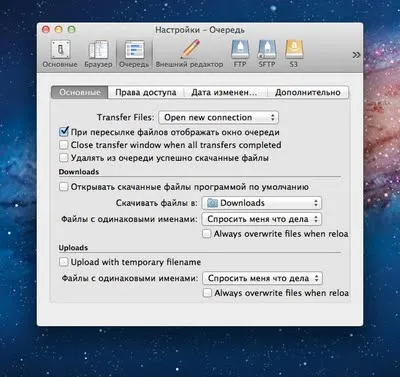Switch to the Дата изменен… tab
This screenshot has height=377, width=400.
pos(225,92)
